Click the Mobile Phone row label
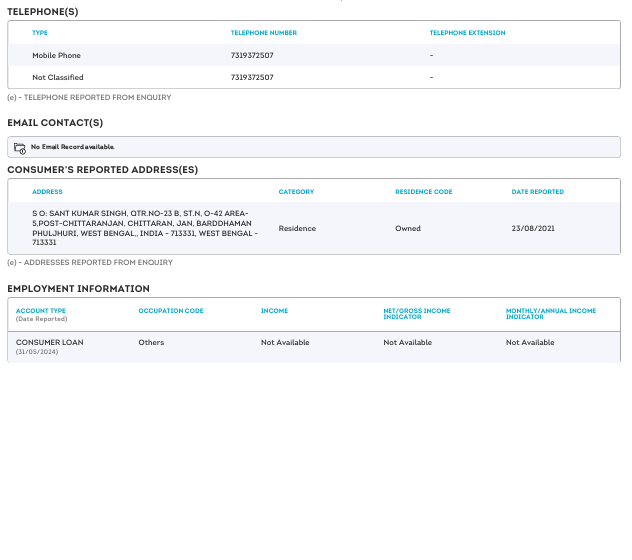This screenshot has width=632, height=560. pyautogui.click(x=56, y=55)
